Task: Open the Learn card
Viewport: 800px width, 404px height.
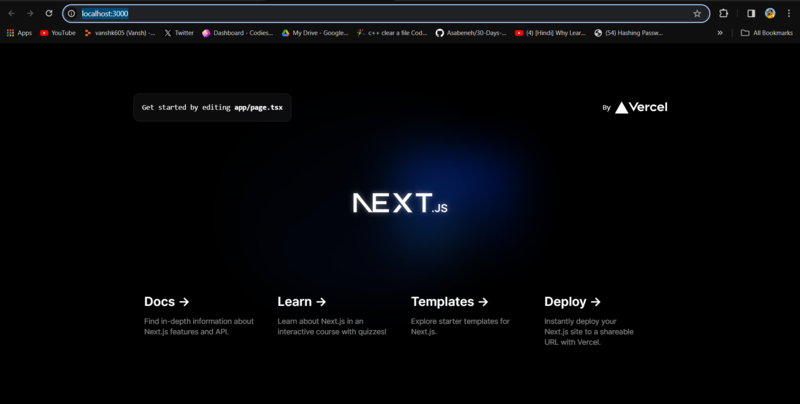Action: pos(333,315)
